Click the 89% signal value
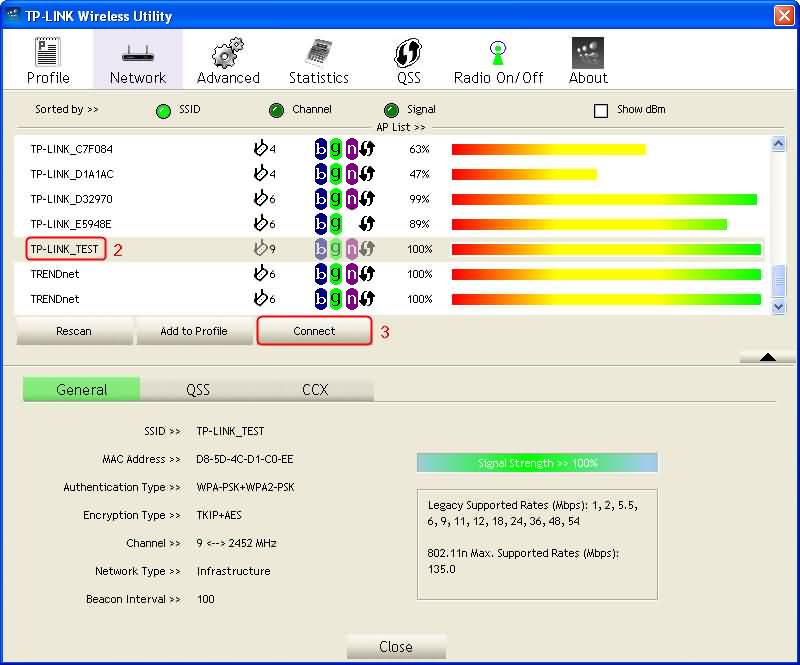Image resolution: width=800 pixels, height=665 pixels. click(419, 224)
